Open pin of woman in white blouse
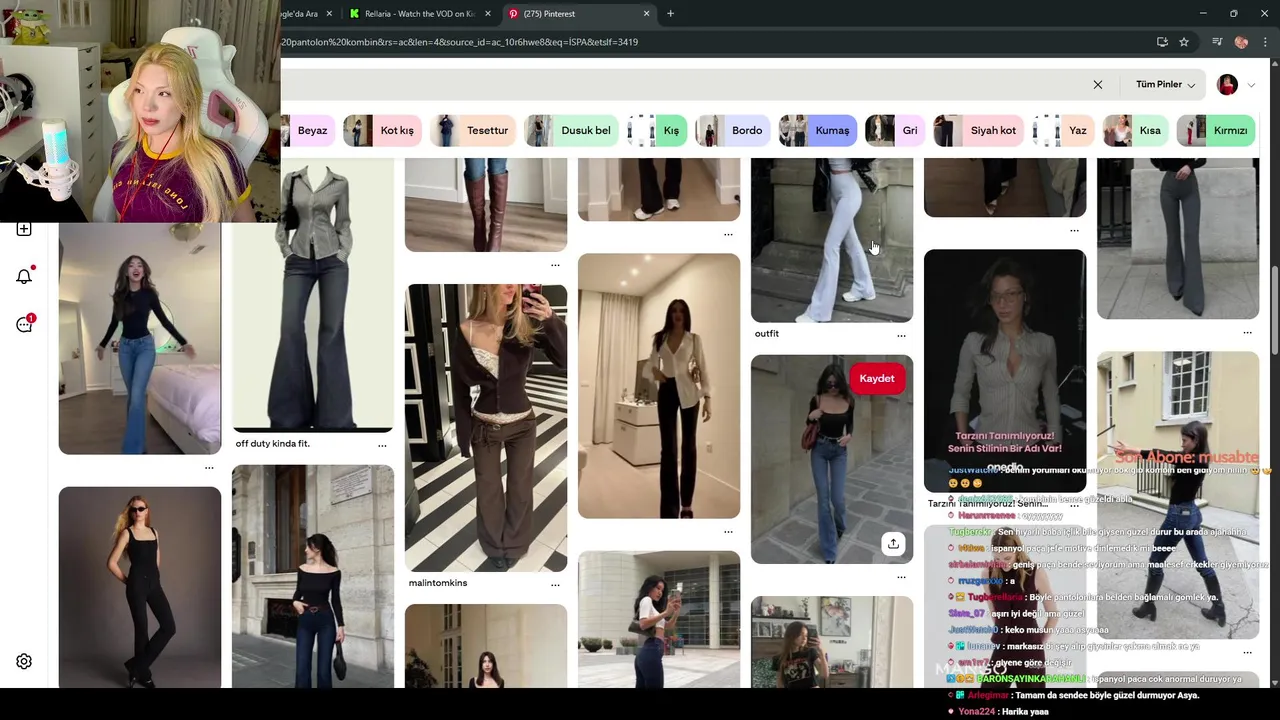The image size is (1280, 720). [x=659, y=385]
